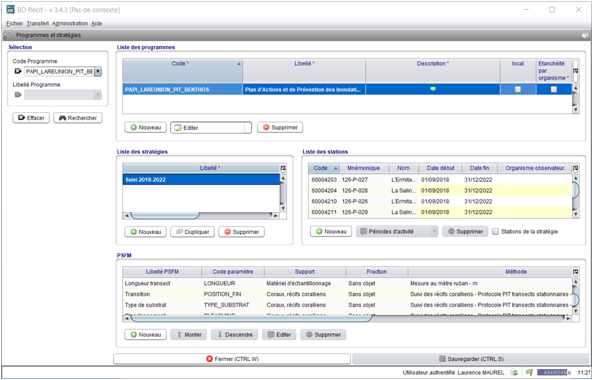The image size is (593, 380).
Task: Select station row 60004204
Action: pos(441,191)
